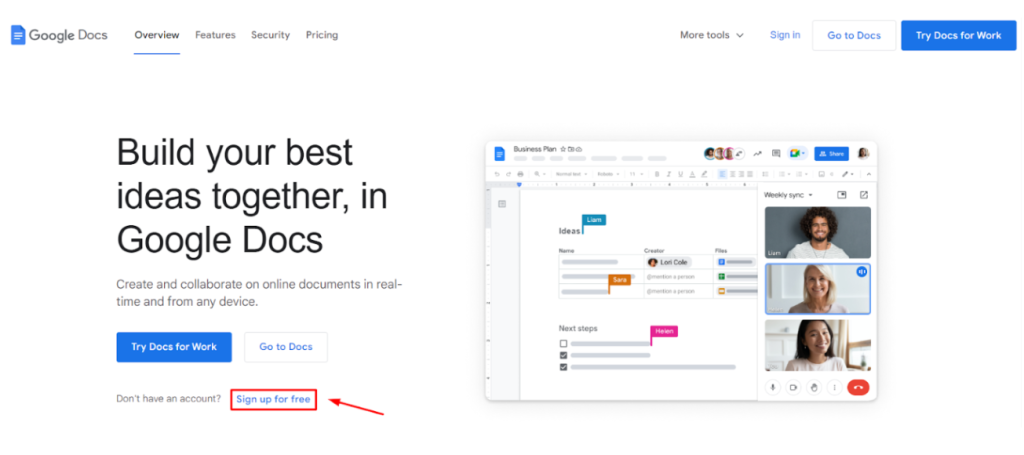Open the Normal text style dropdown in preview

571,174
